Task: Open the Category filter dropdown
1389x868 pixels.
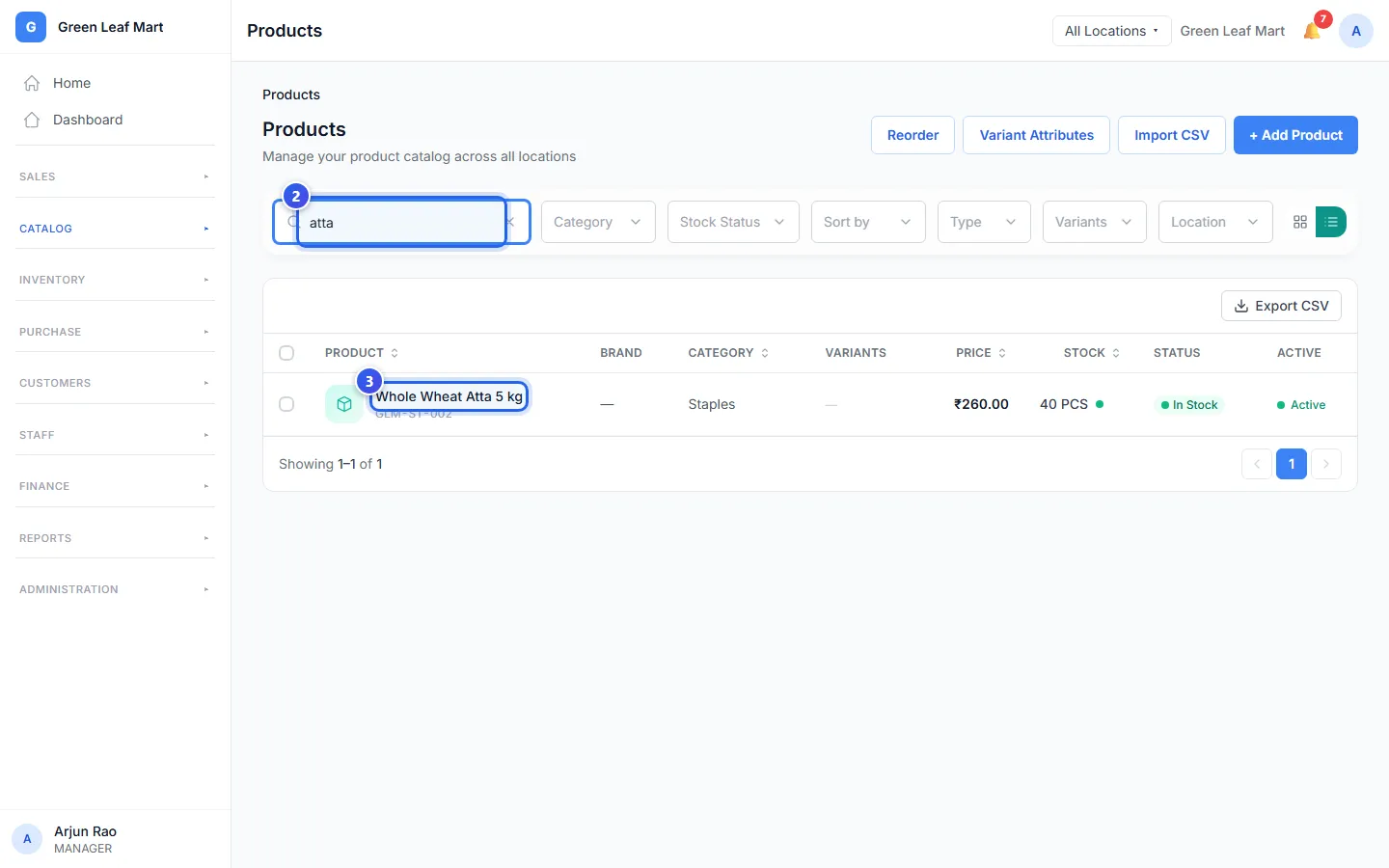Action: [598, 222]
